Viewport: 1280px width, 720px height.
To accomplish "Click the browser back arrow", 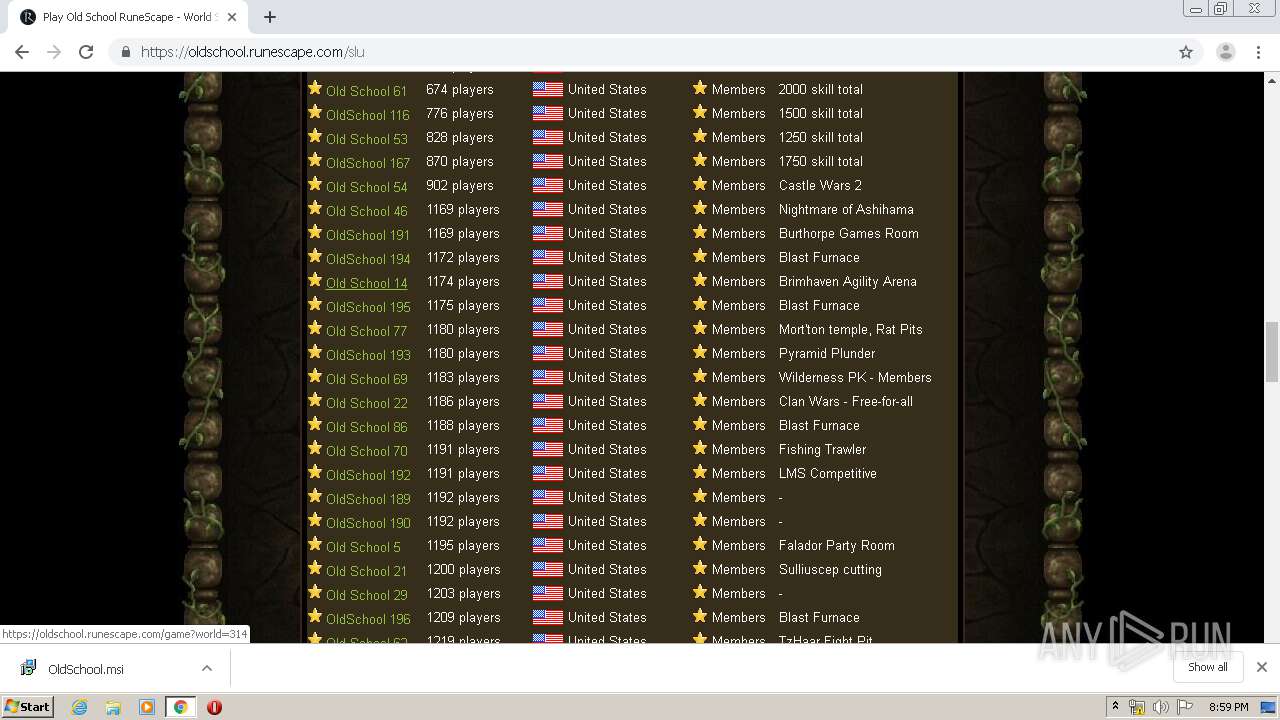I will [x=22, y=52].
